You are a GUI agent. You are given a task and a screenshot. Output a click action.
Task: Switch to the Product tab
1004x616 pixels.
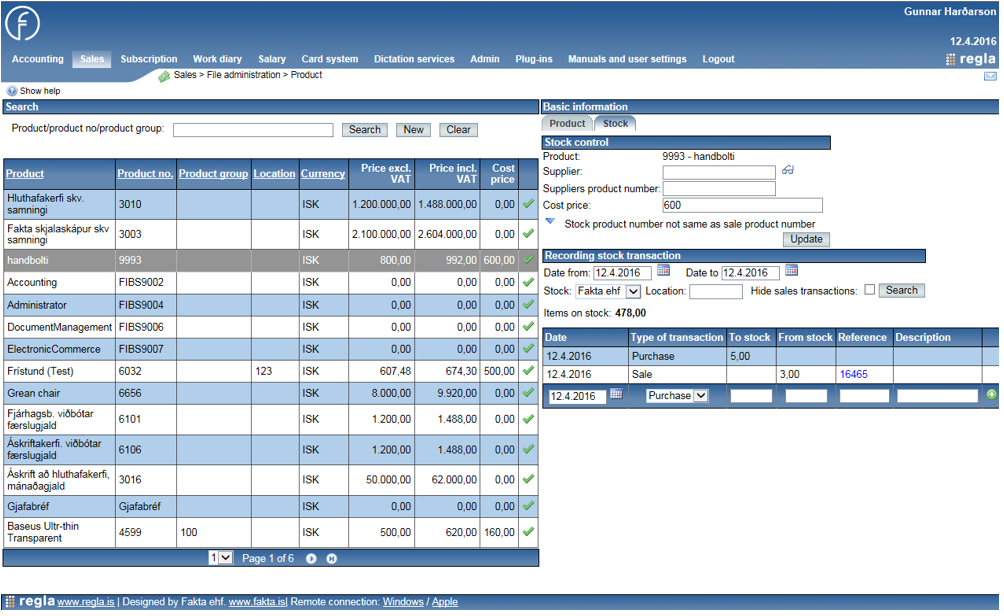point(567,124)
